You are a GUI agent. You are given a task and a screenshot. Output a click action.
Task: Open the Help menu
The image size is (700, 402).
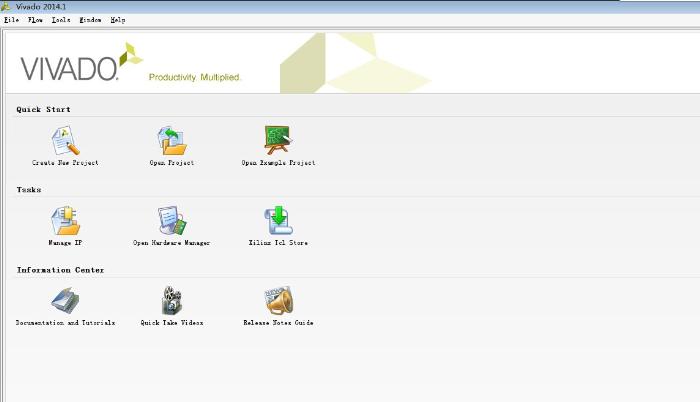pos(118,20)
